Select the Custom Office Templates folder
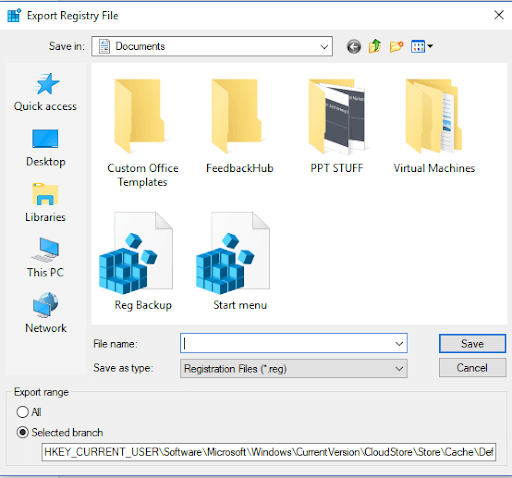This screenshot has width=512, height=478. (143, 133)
